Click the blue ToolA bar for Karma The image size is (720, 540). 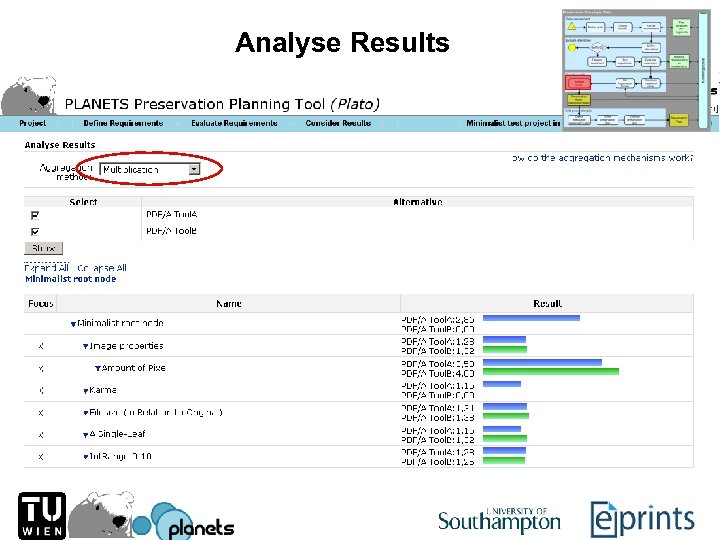pyautogui.click(x=502, y=384)
